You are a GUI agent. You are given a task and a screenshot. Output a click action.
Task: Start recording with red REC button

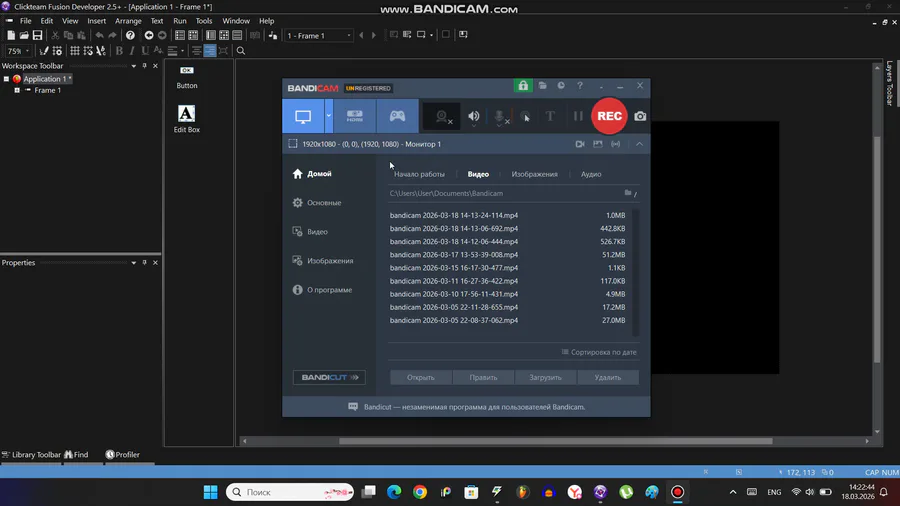click(x=609, y=116)
